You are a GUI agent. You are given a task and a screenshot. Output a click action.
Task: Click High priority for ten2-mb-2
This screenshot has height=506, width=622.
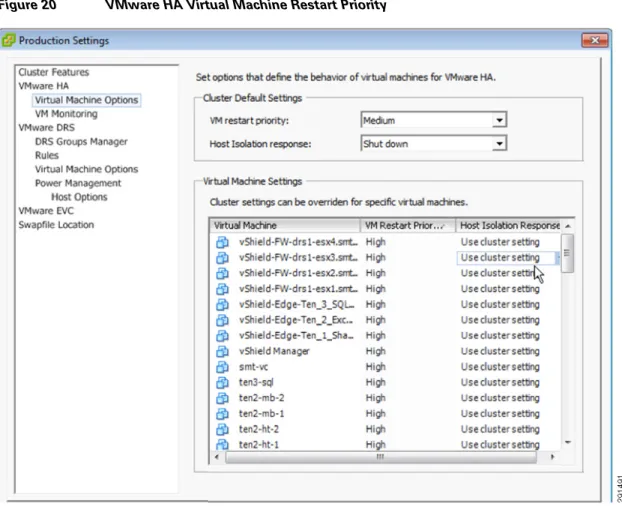pyautogui.click(x=375, y=398)
